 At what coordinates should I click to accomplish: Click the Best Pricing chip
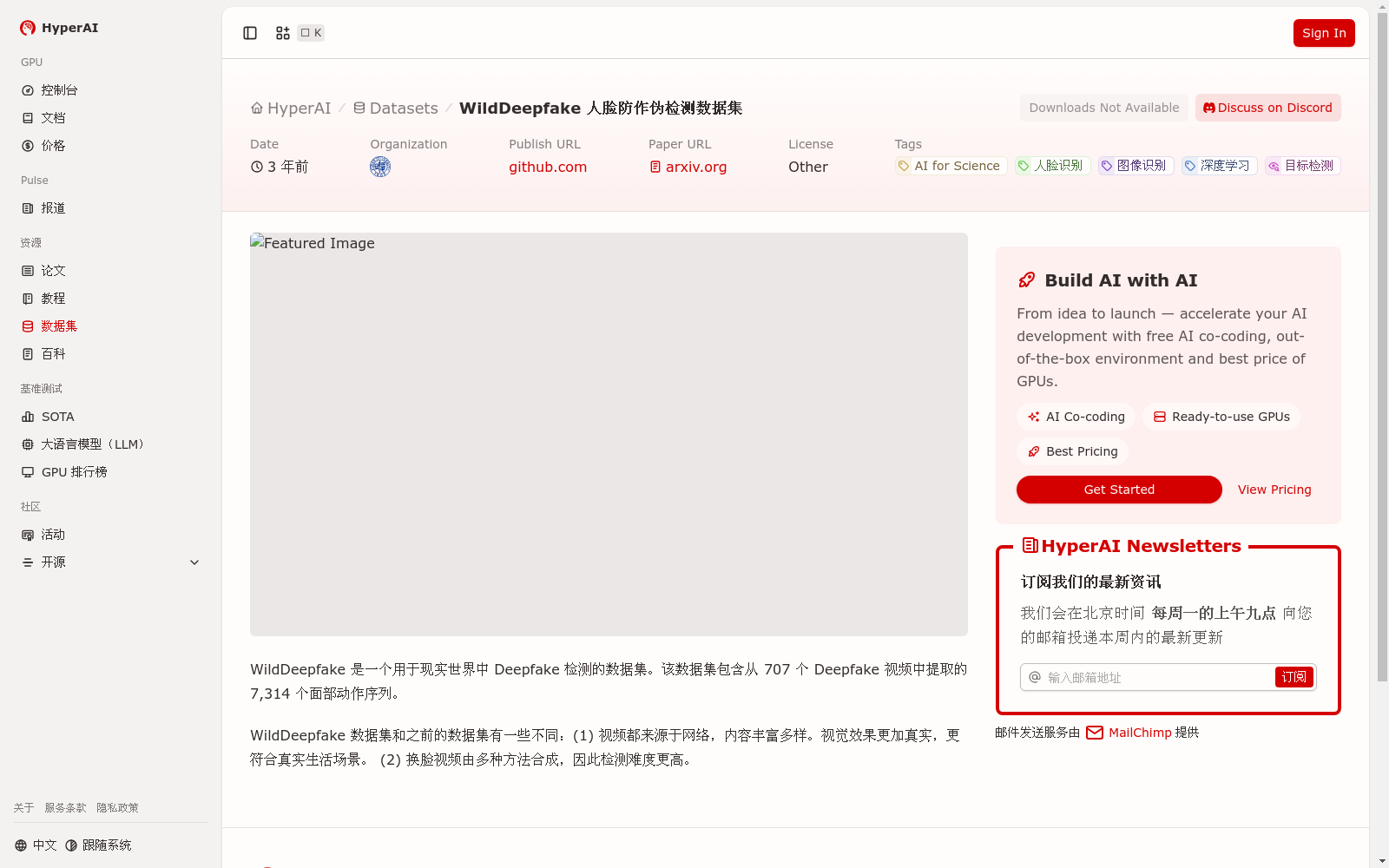(1072, 451)
